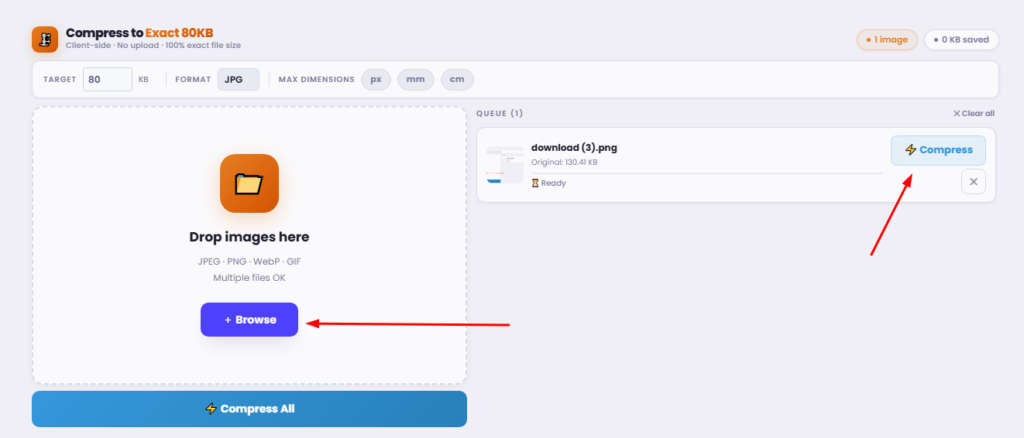Toggle px max dimensions unit
This screenshot has width=1024, height=438.
pyautogui.click(x=376, y=80)
